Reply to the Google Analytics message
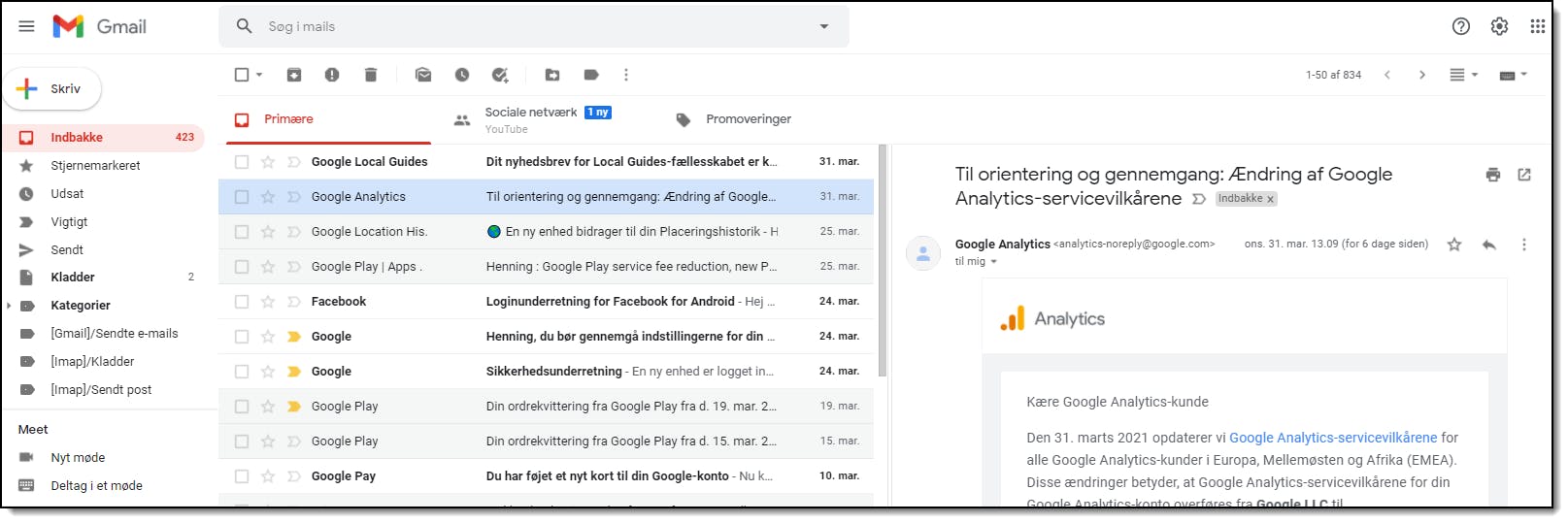1568x523 pixels. click(x=1489, y=245)
